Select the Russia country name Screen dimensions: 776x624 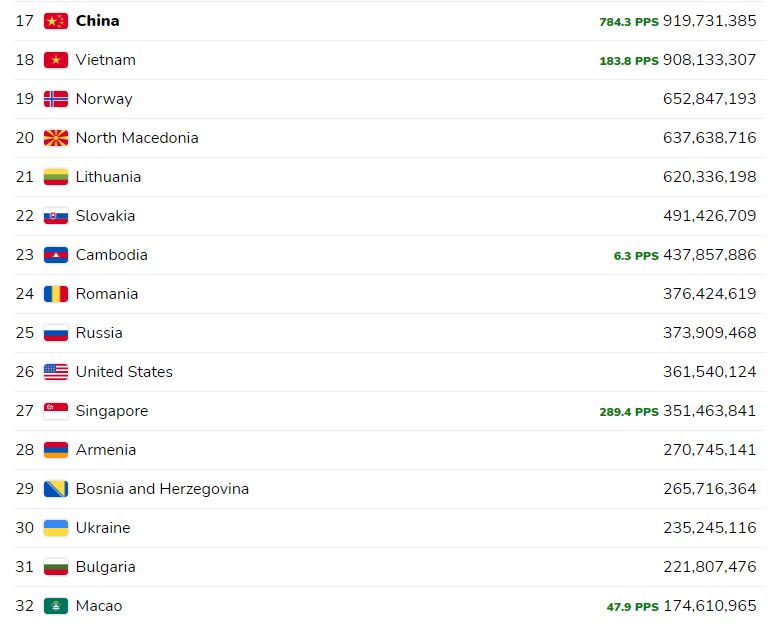(x=99, y=333)
